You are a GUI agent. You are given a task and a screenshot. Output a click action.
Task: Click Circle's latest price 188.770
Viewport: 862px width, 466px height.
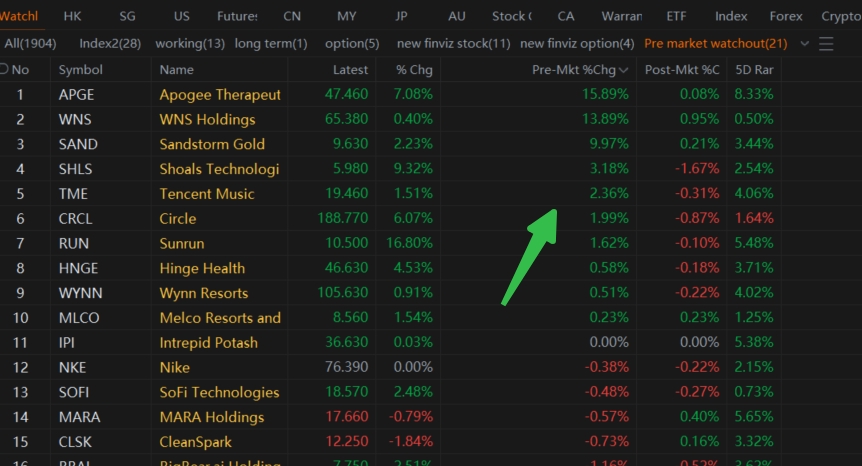tap(342, 218)
